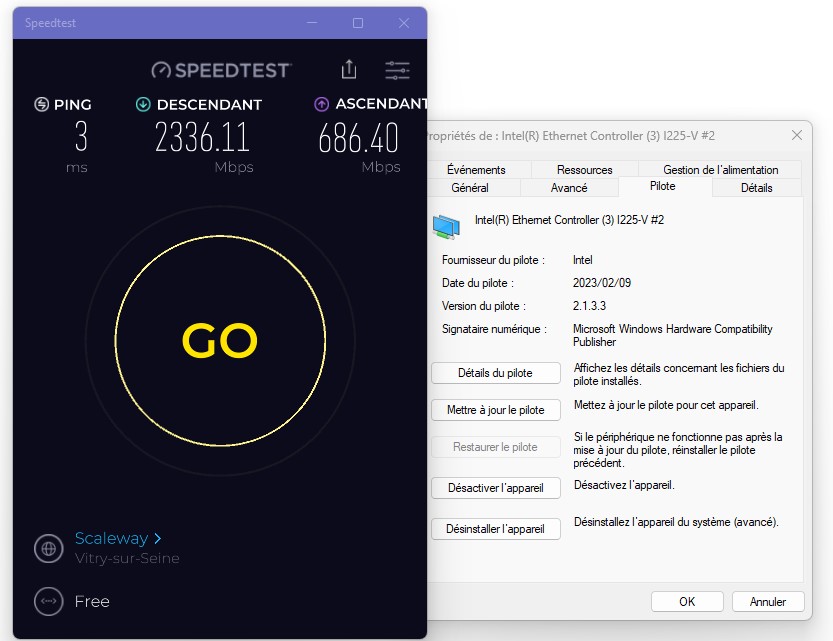Viewport: 833px width, 641px height.
Task: Click the greyed-out Restaurer le pilote button
Action: (496, 447)
